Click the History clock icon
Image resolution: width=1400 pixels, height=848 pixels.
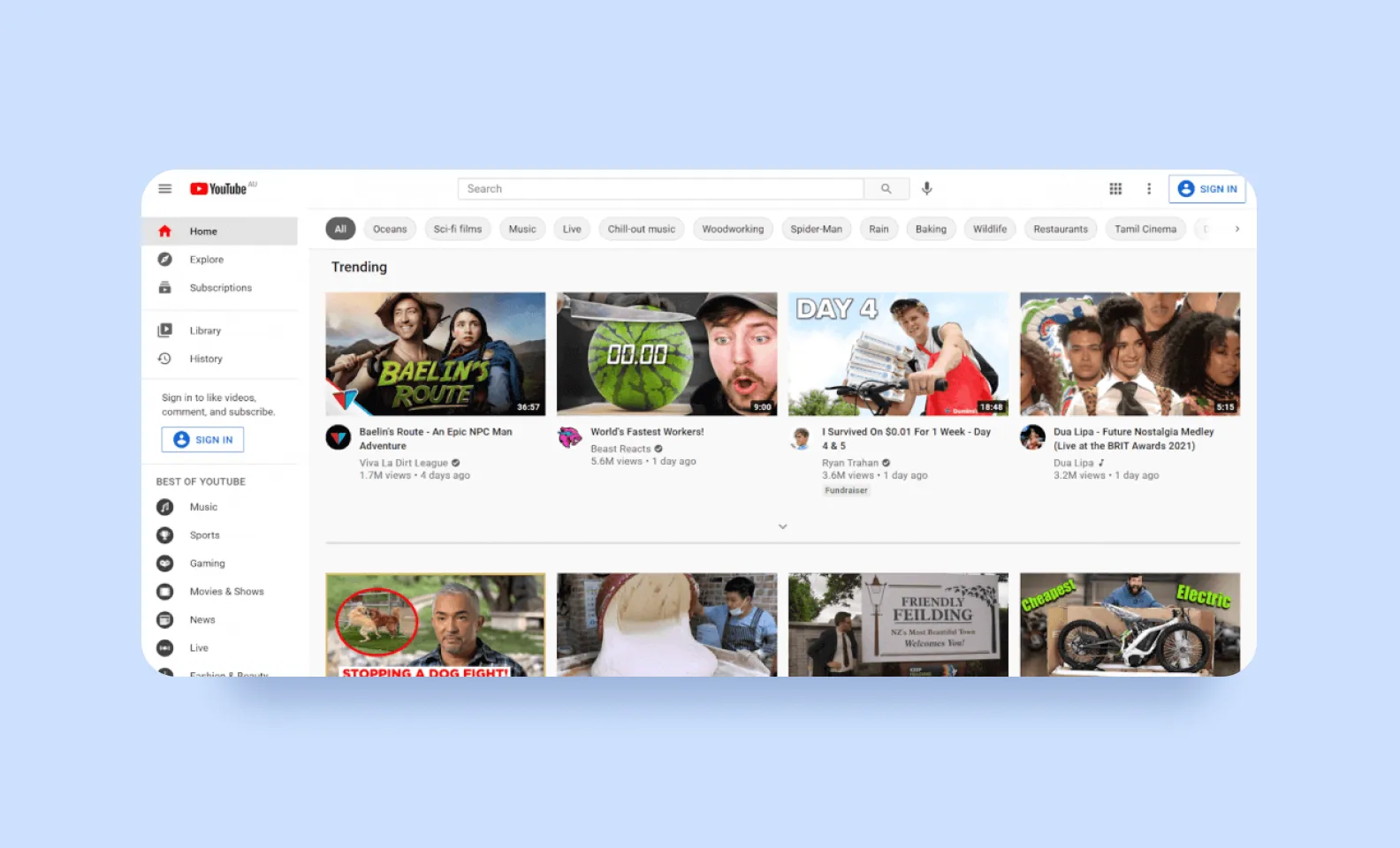(x=164, y=359)
